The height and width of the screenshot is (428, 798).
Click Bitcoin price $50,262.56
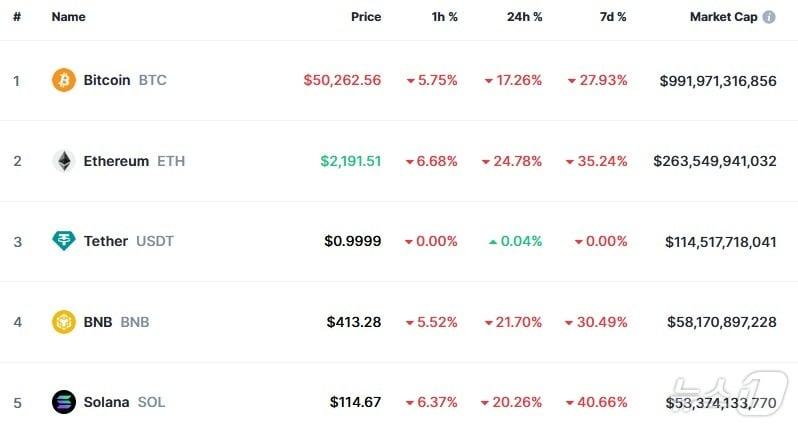342,80
